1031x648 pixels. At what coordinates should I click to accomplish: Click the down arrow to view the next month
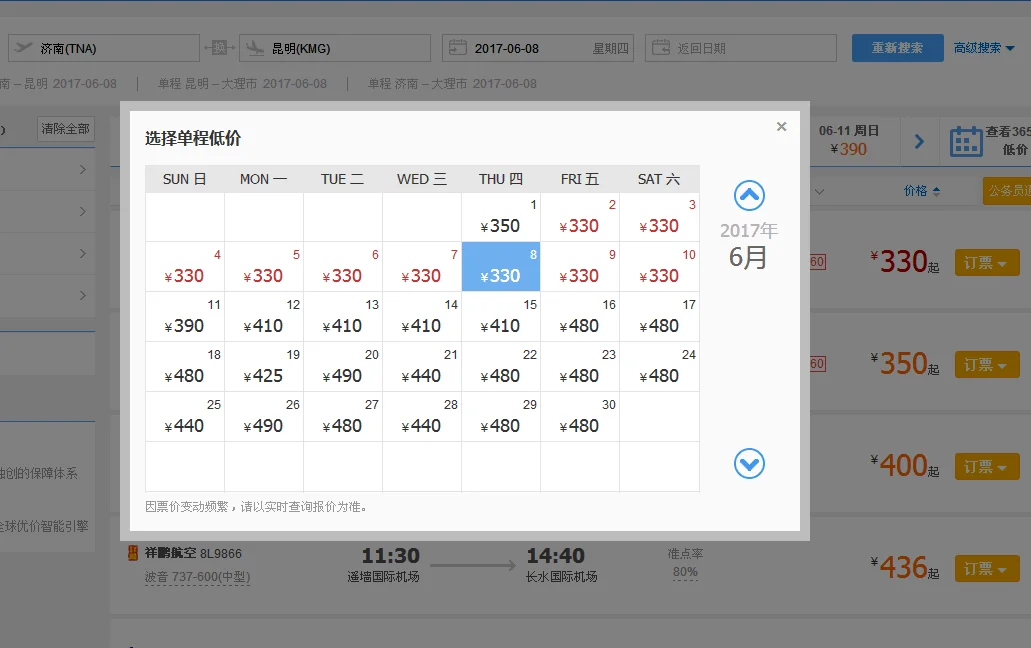749,463
